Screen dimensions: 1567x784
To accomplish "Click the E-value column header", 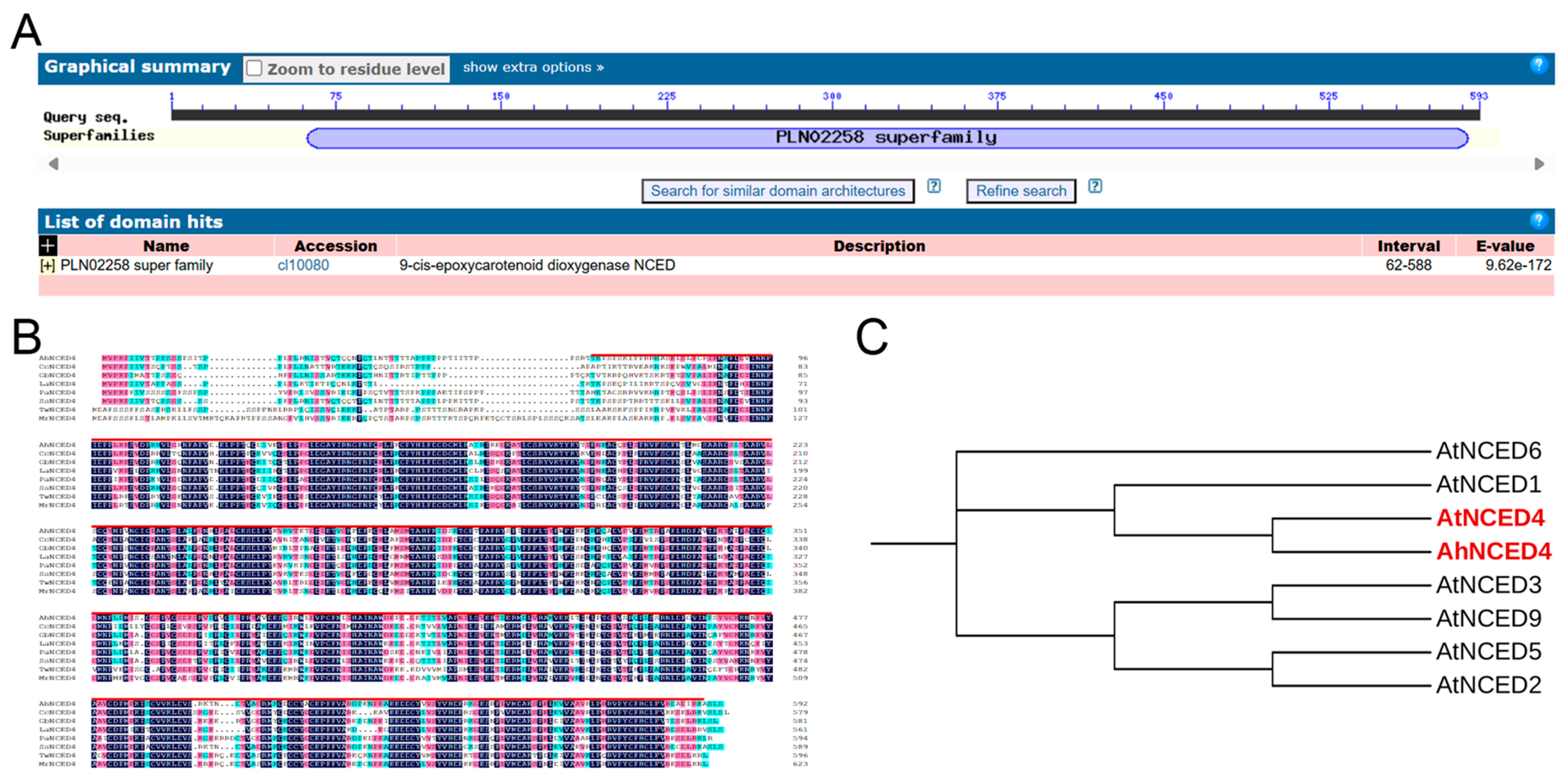I will tap(1504, 246).
